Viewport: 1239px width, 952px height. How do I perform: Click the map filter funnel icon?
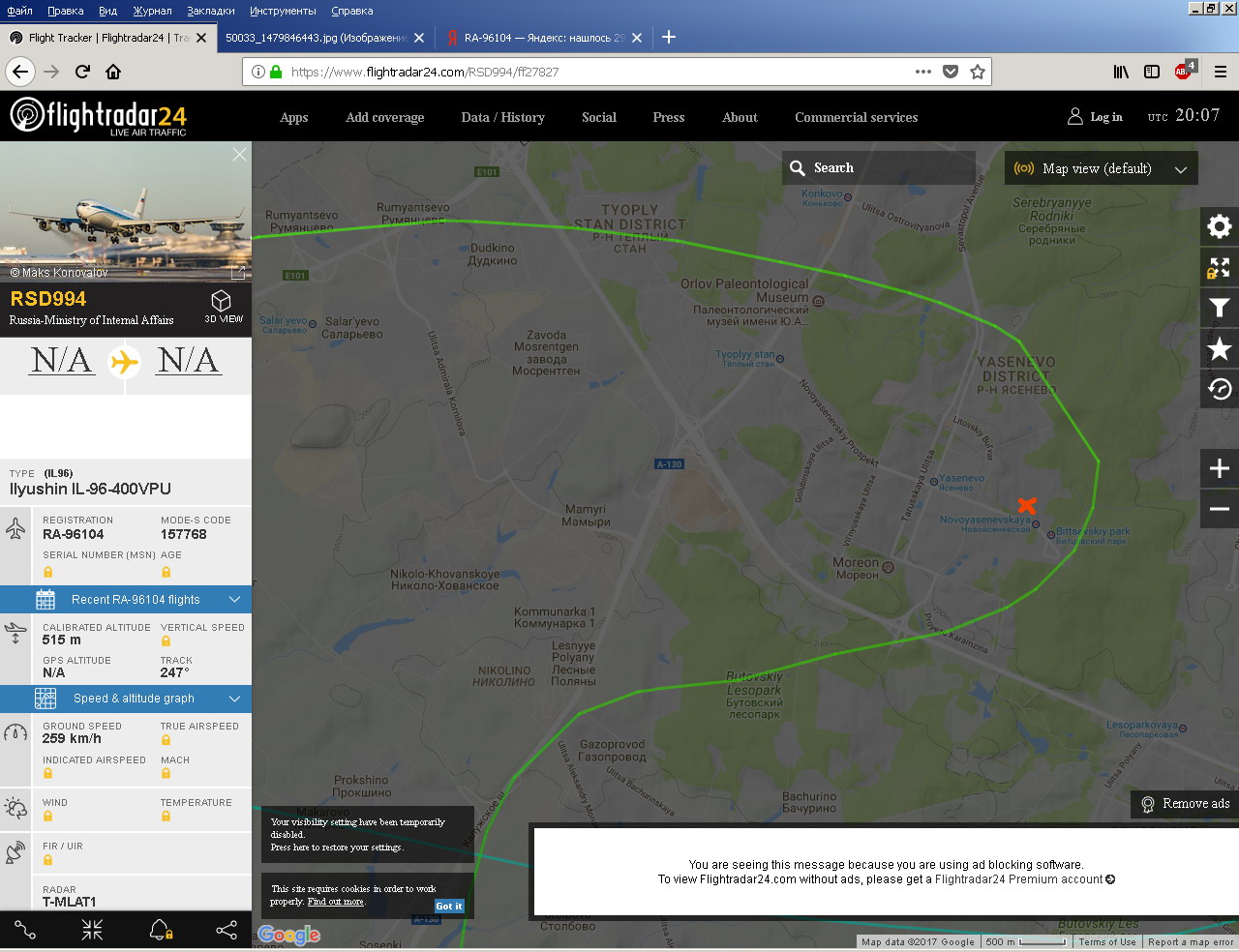pyautogui.click(x=1220, y=308)
